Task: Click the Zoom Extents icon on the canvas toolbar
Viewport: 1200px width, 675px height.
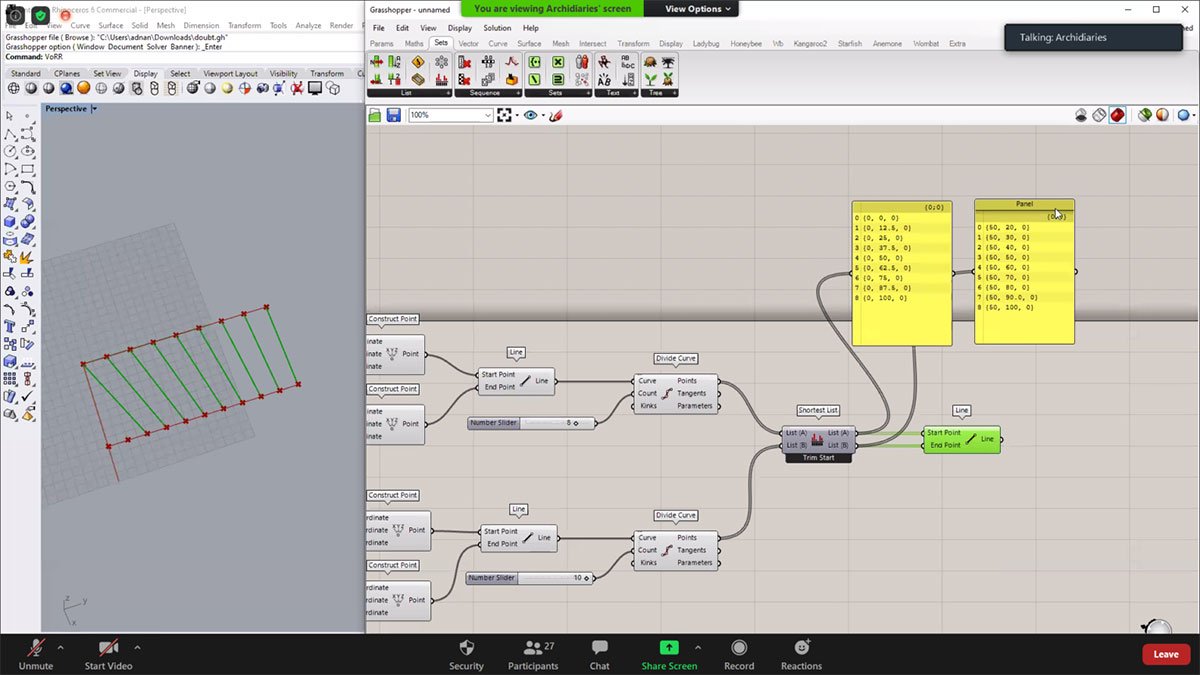Action: click(505, 114)
